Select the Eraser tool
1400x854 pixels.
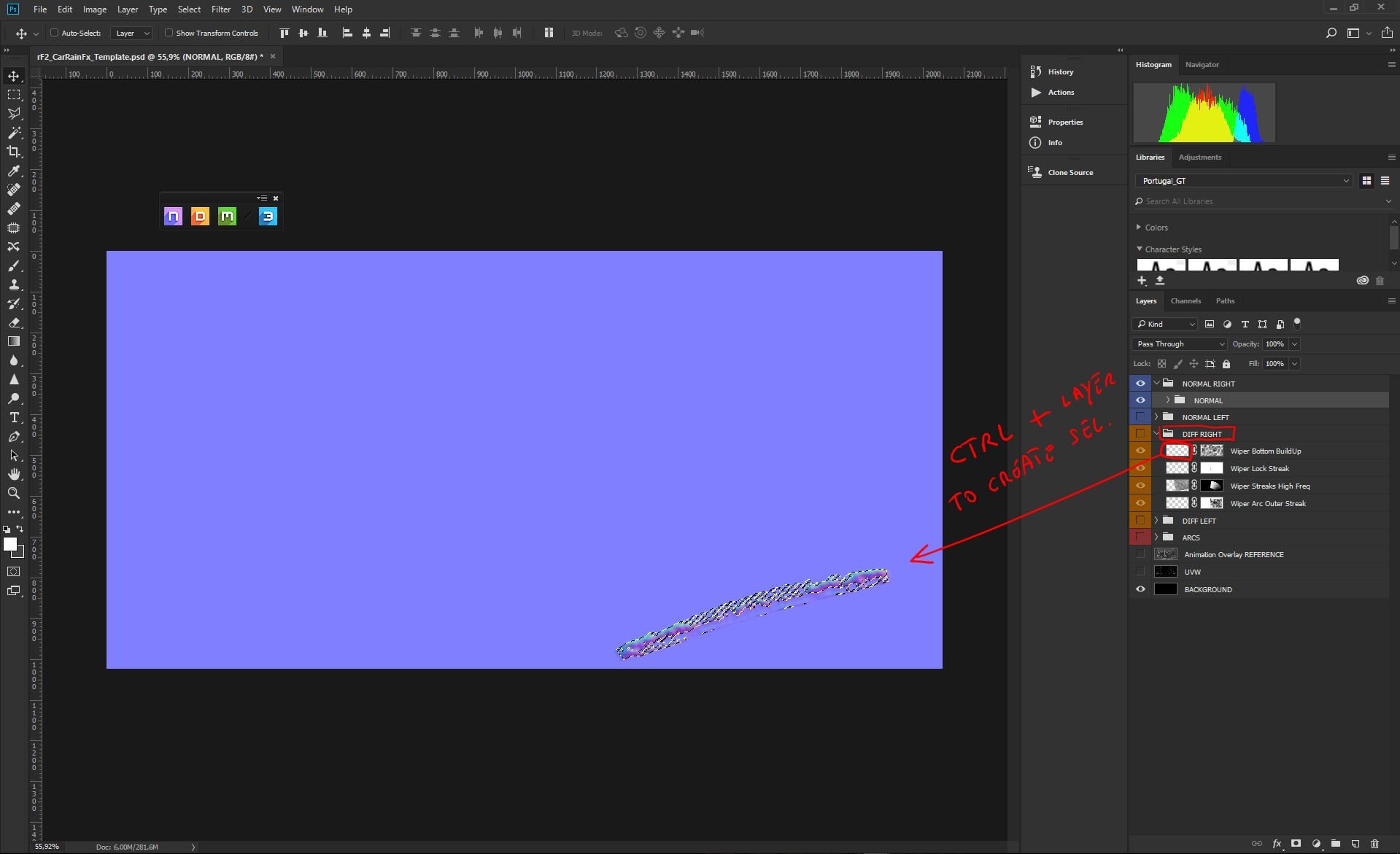[14, 322]
